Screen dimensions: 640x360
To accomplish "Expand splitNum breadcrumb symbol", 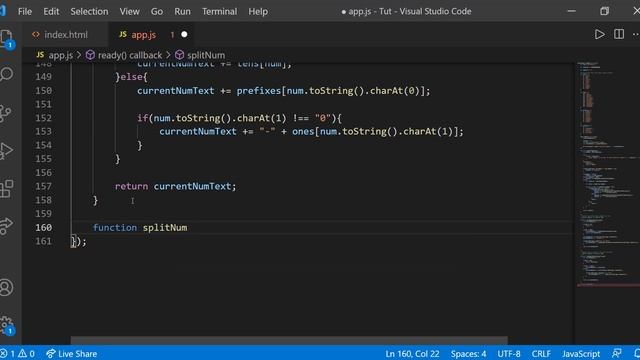I will pyautogui.click(x=206, y=55).
